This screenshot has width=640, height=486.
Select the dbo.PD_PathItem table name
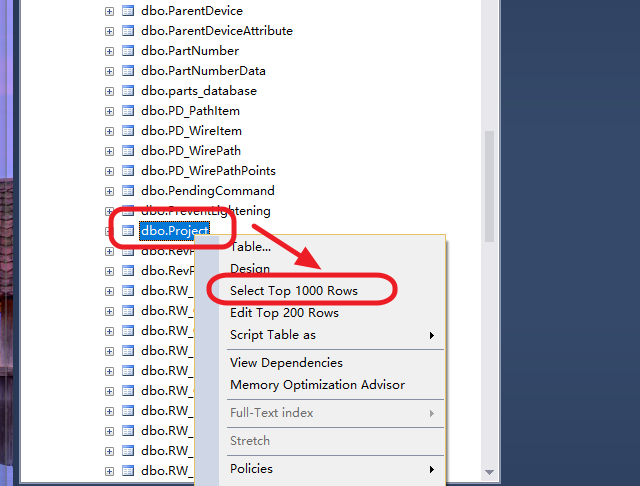[x=190, y=111]
